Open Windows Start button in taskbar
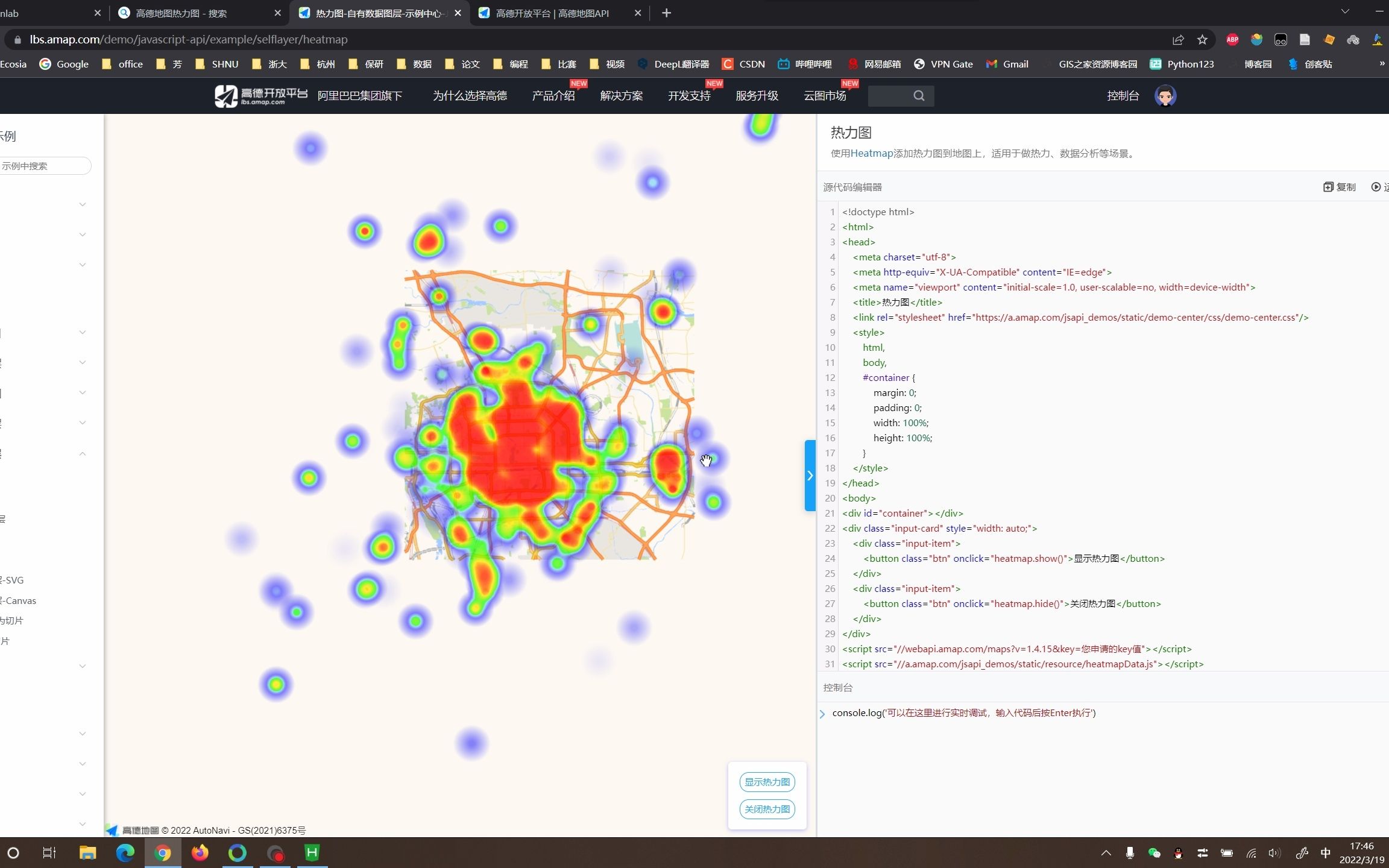This screenshot has width=1389, height=868. tap(13, 853)
